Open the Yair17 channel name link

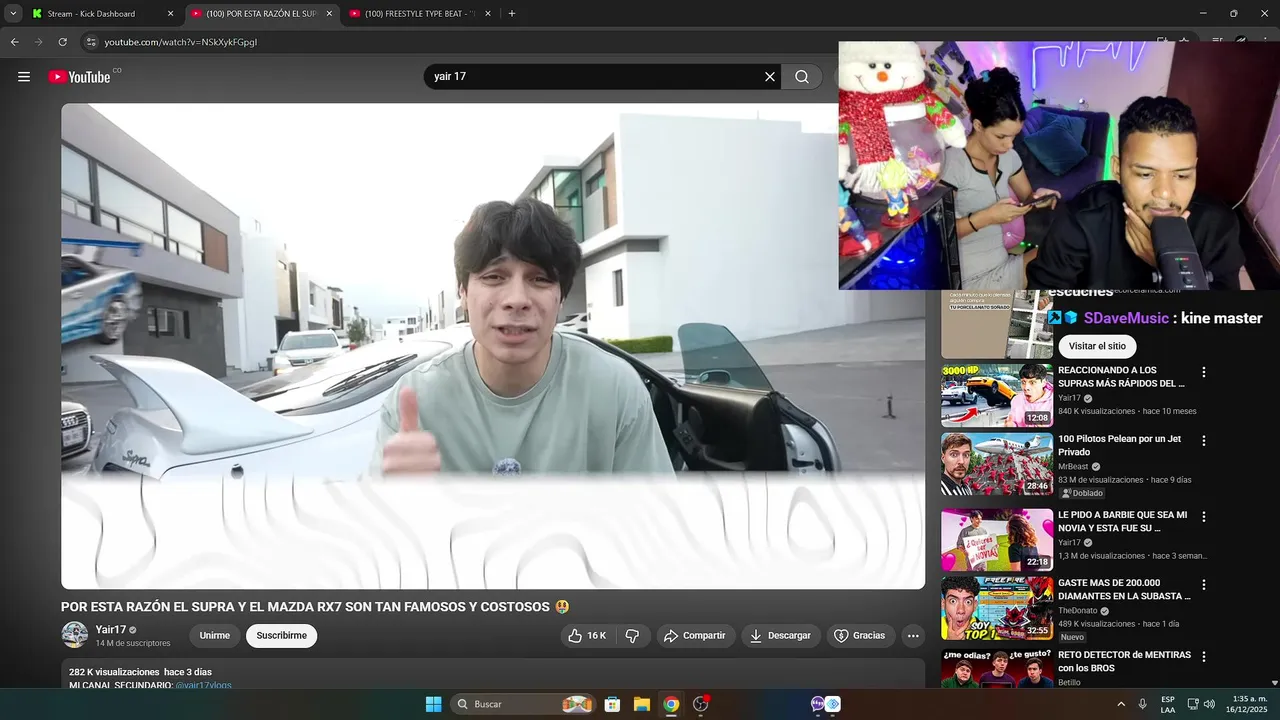coord(111,630)
